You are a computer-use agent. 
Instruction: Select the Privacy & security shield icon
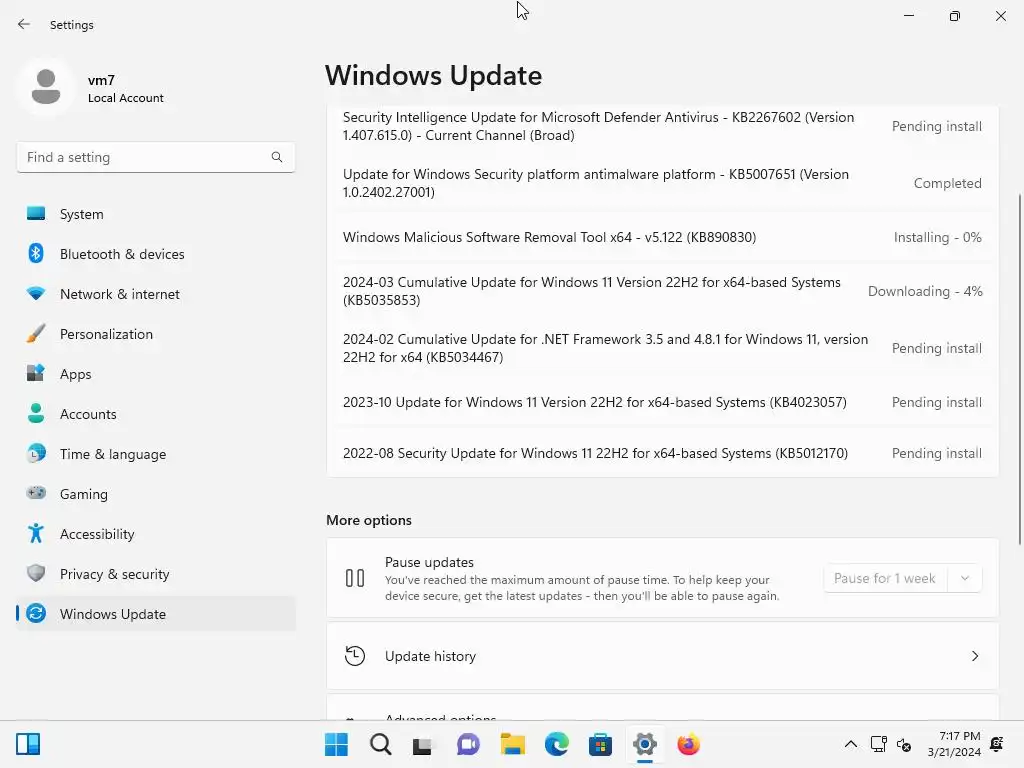tap(36, 573)
